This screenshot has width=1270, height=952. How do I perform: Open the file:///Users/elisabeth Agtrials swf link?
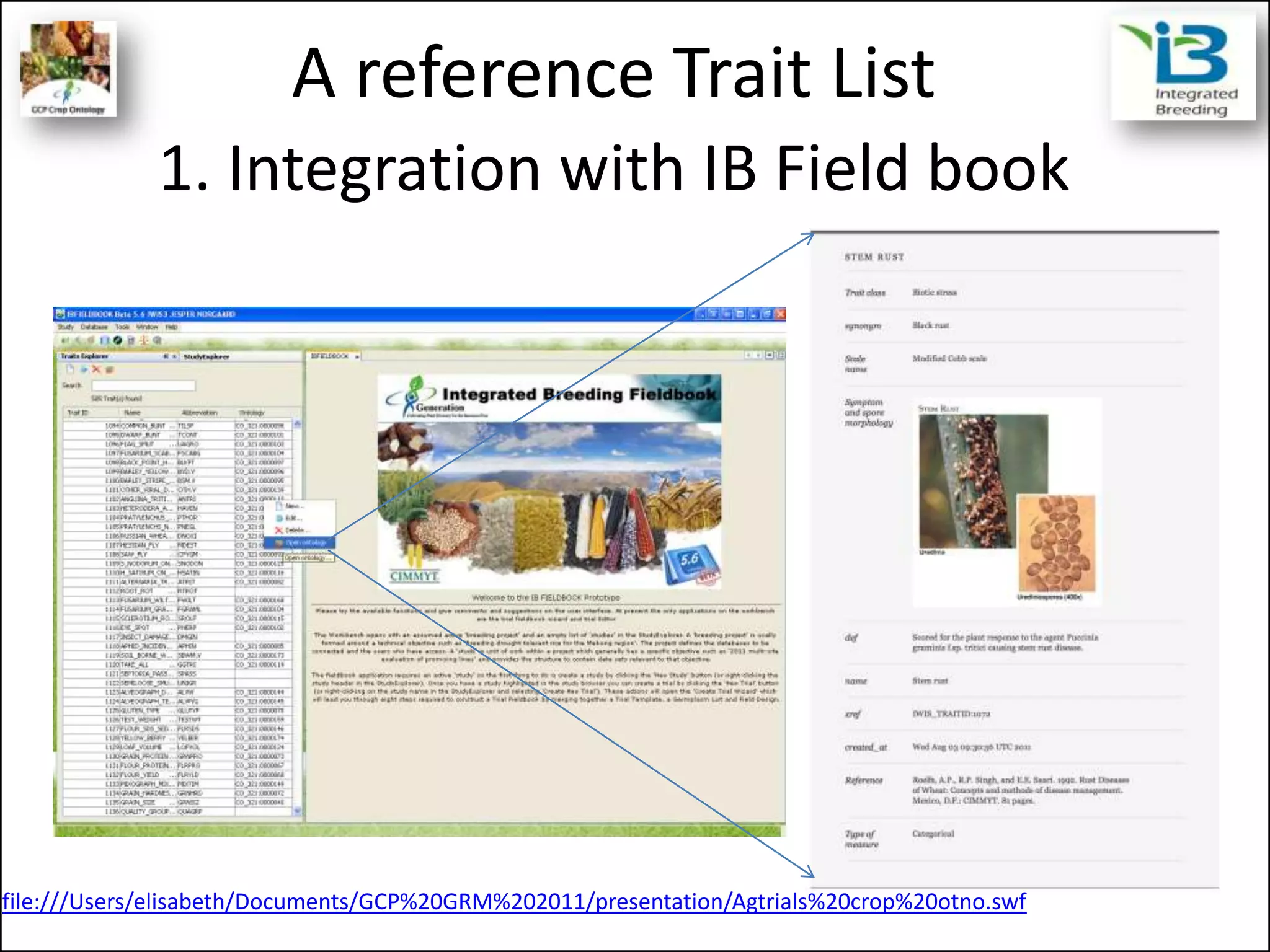(514, 901)
